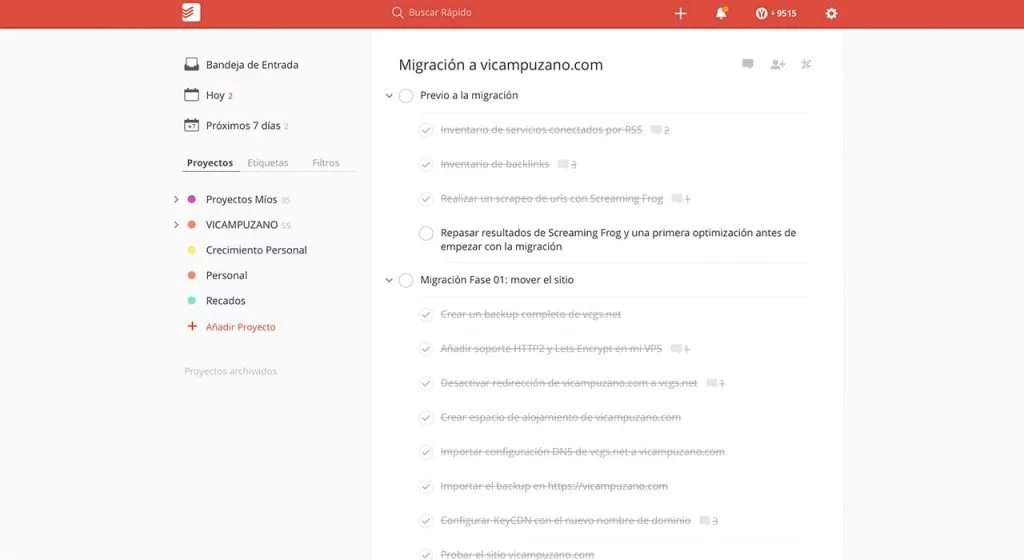Expand the VICAMPUZANO project
This screenshot has height=560, width=1024.
(x=176, y=225)
